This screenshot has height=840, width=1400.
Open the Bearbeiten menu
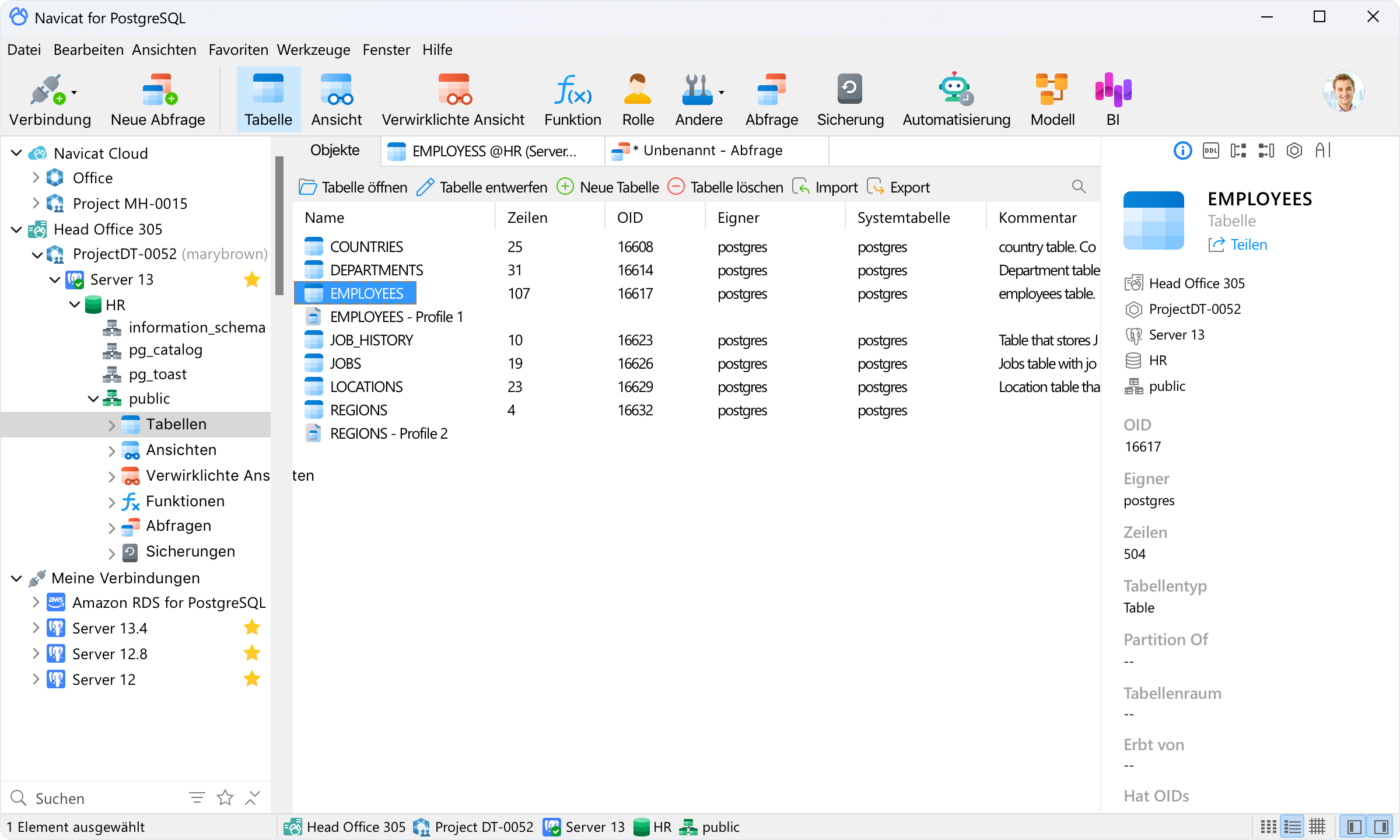pos(89,50)
